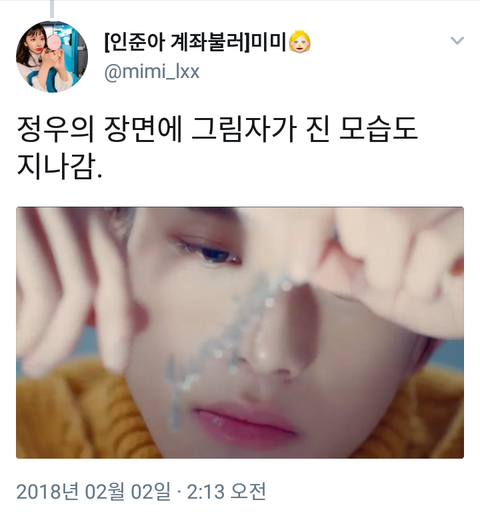This screenshot has height=520, width=480.
Task: Open the attached close-up face photo
Action: (x=240, y=332)
